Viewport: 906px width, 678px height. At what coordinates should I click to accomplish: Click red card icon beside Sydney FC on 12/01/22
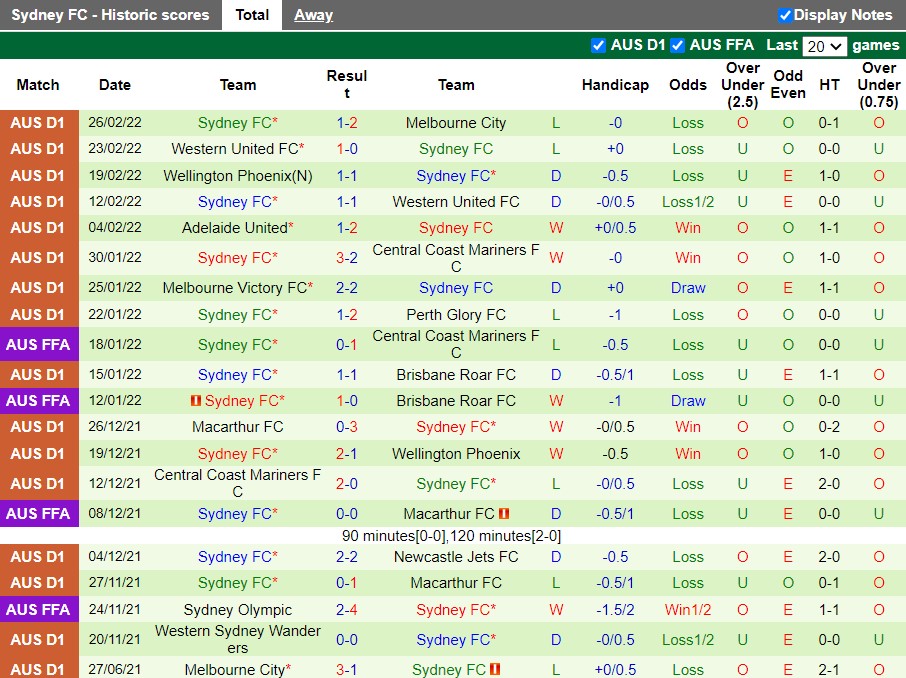pos(196,400)
